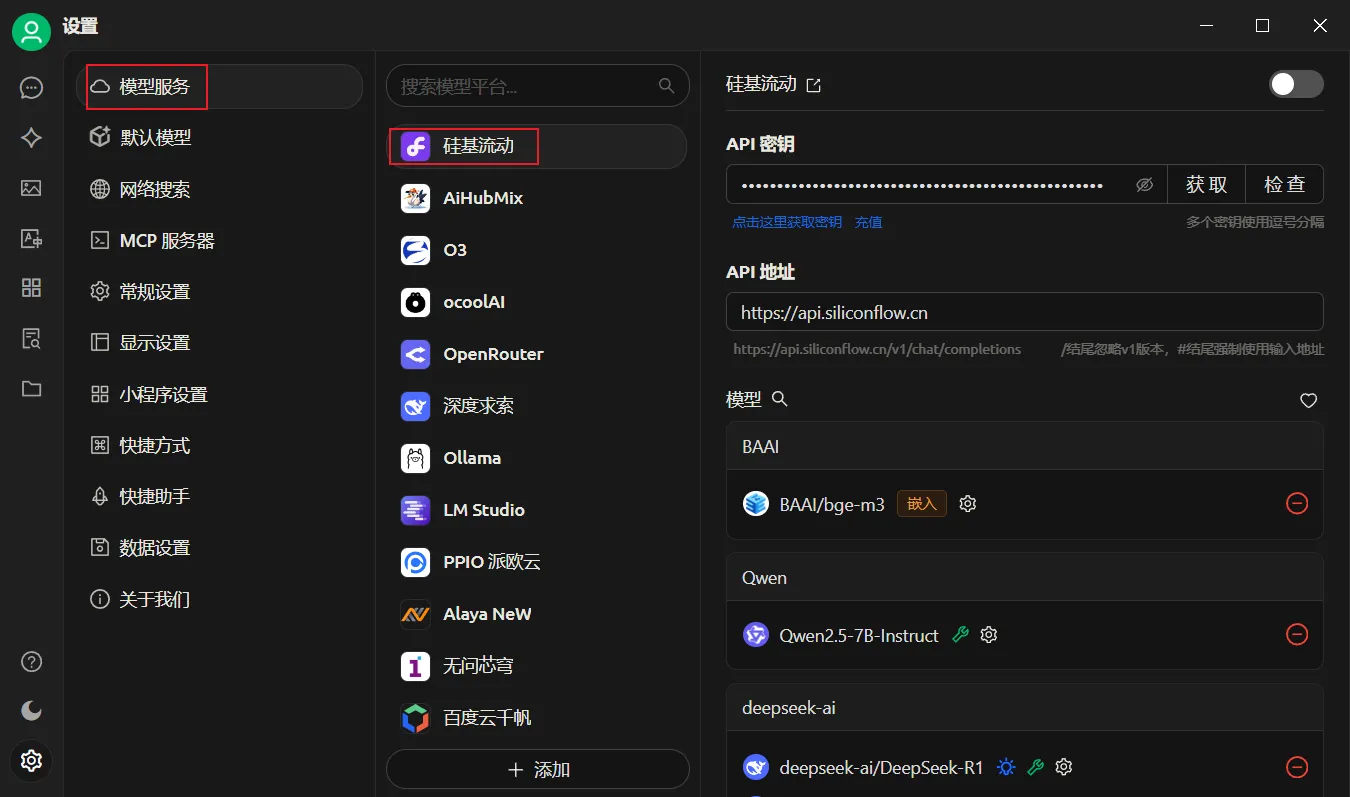Open the mini apps grid sidebar icon
Screen dimensions: 1350x797
(x=31, y=288)
